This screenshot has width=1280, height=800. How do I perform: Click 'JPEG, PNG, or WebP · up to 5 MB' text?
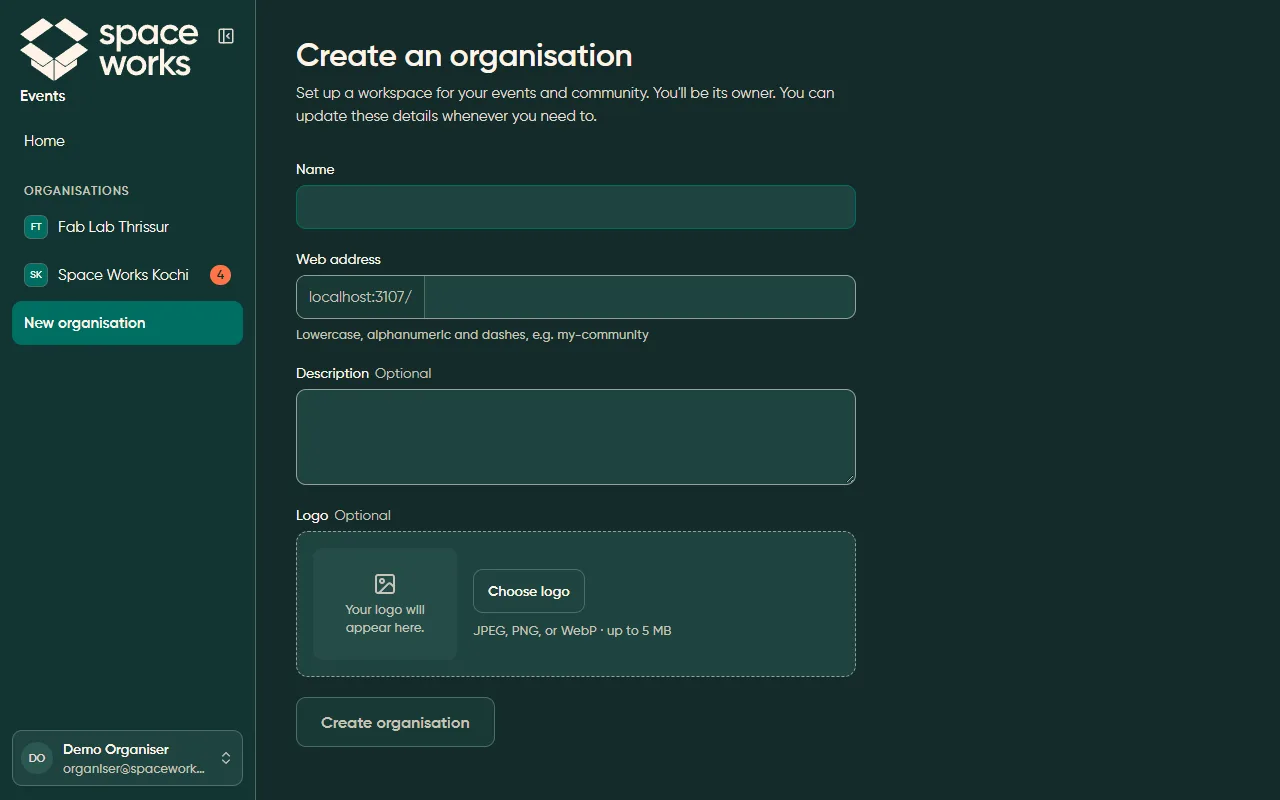point(572,631)
